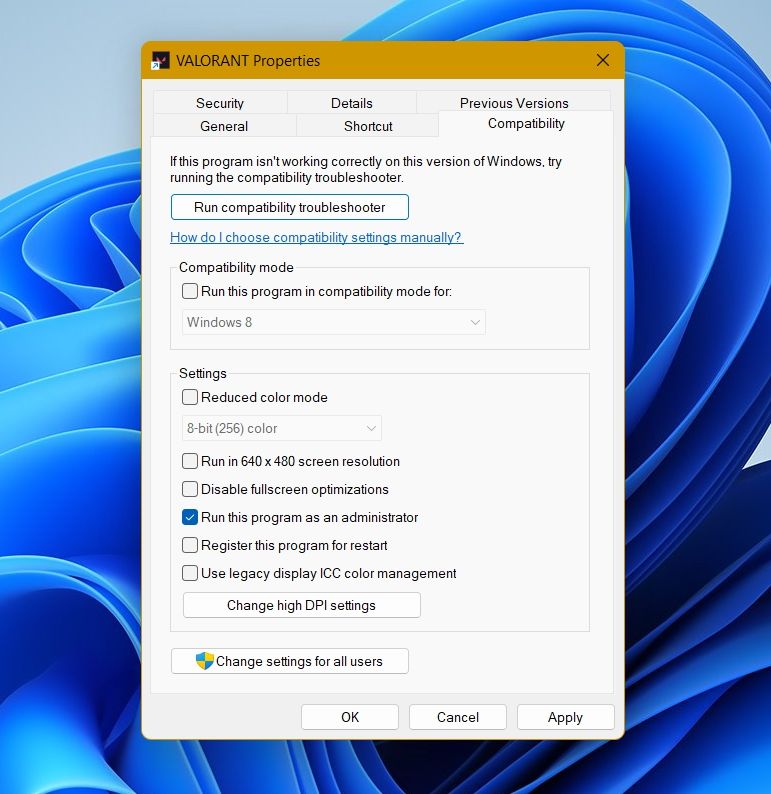The image size is (771, 794).
Task: Open Change high DPI settings
Action: pos(301,605)
